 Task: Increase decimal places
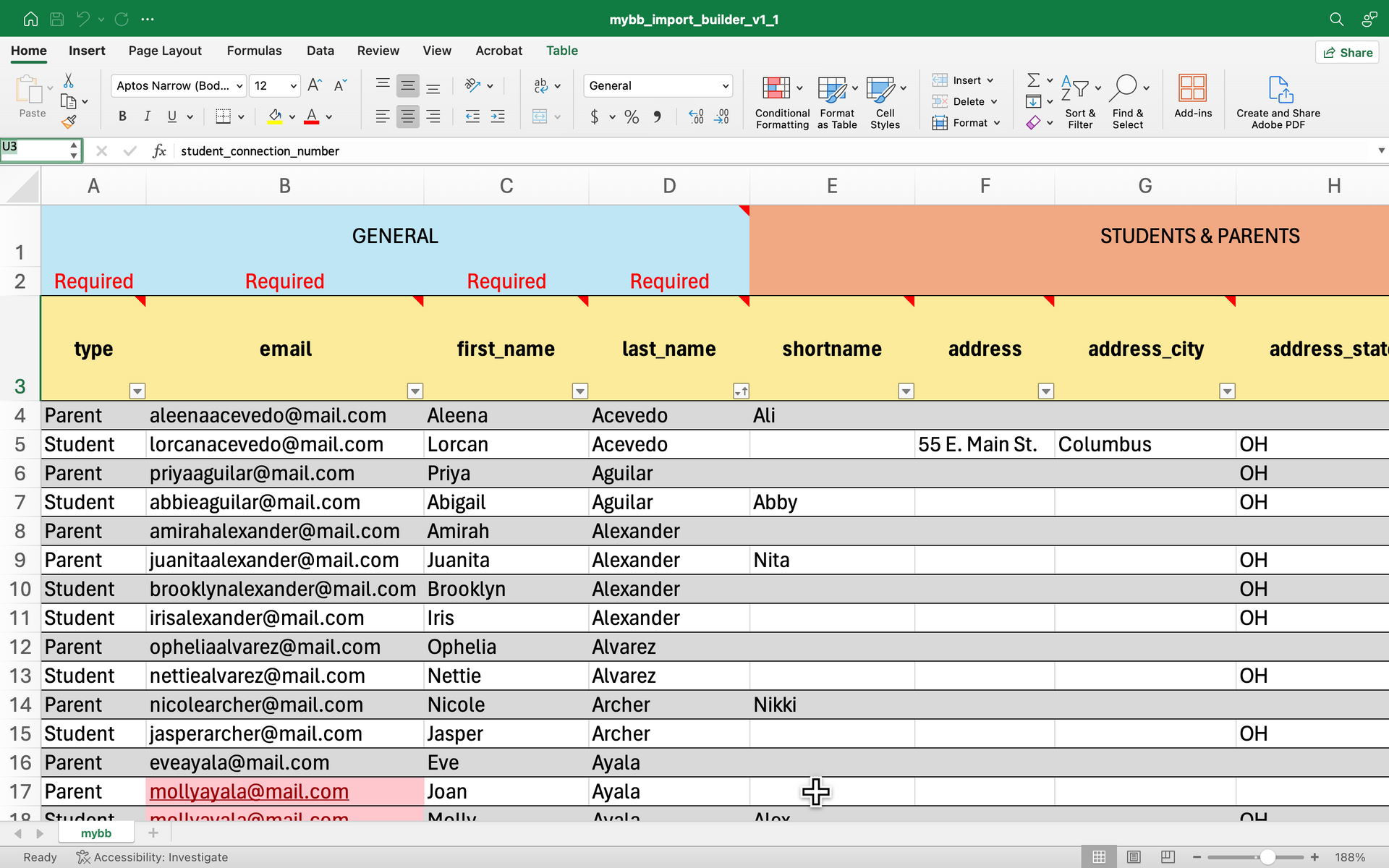696,116
